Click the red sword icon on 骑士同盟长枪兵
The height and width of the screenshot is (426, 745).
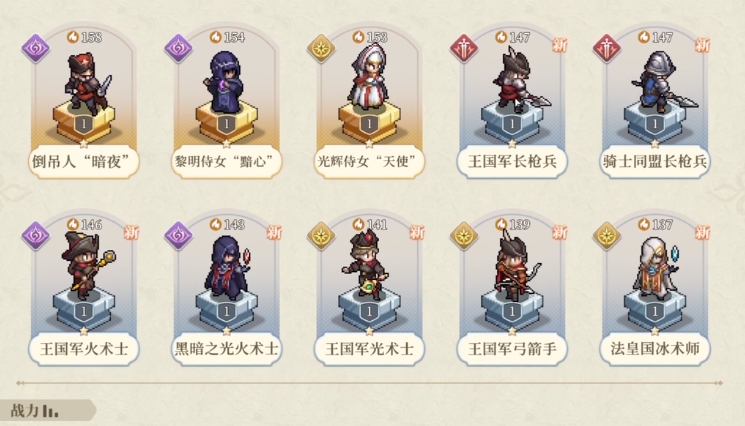(x=607, y=48)
